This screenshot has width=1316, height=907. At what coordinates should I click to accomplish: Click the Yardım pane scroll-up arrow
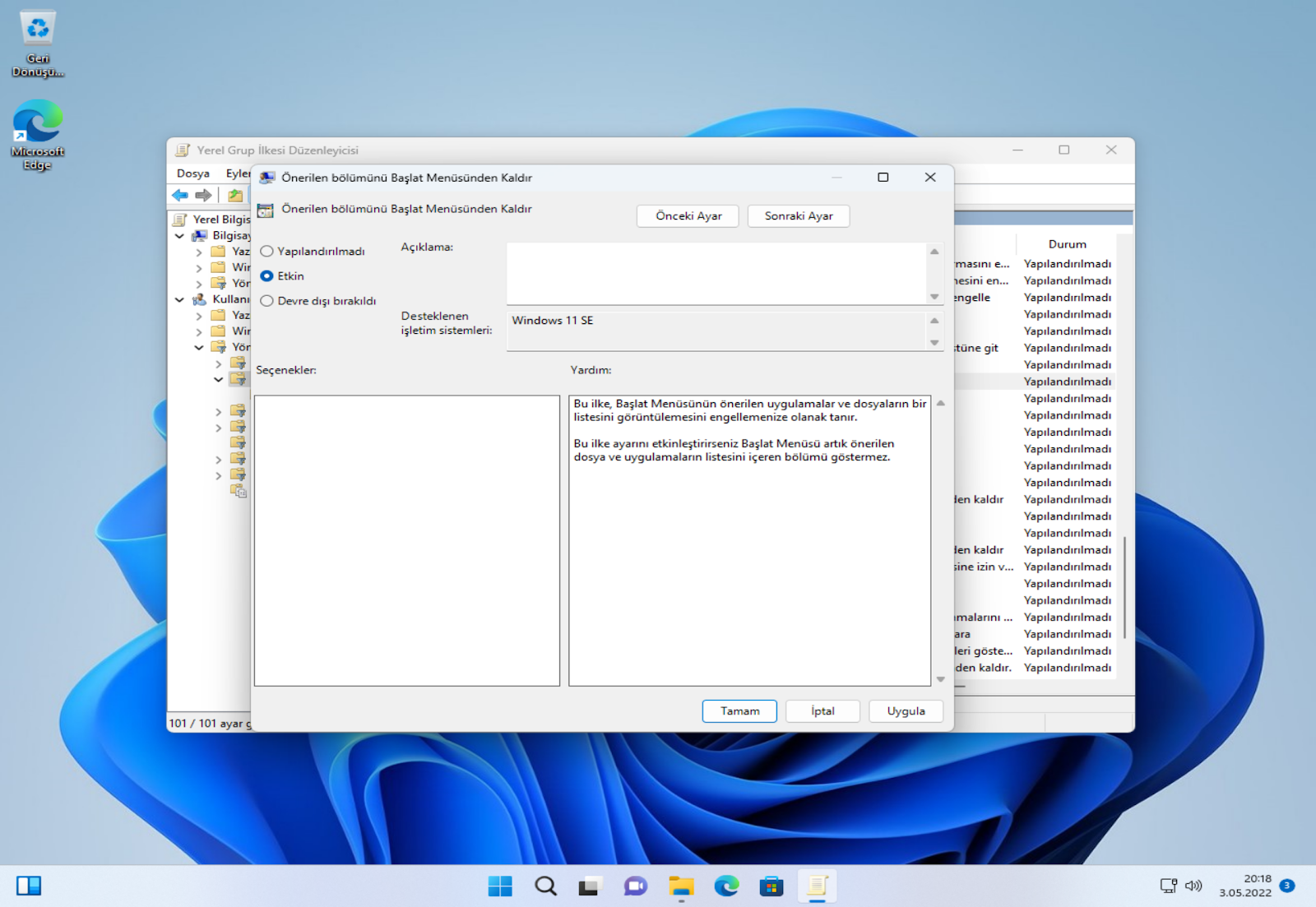(x=941, y=403)
